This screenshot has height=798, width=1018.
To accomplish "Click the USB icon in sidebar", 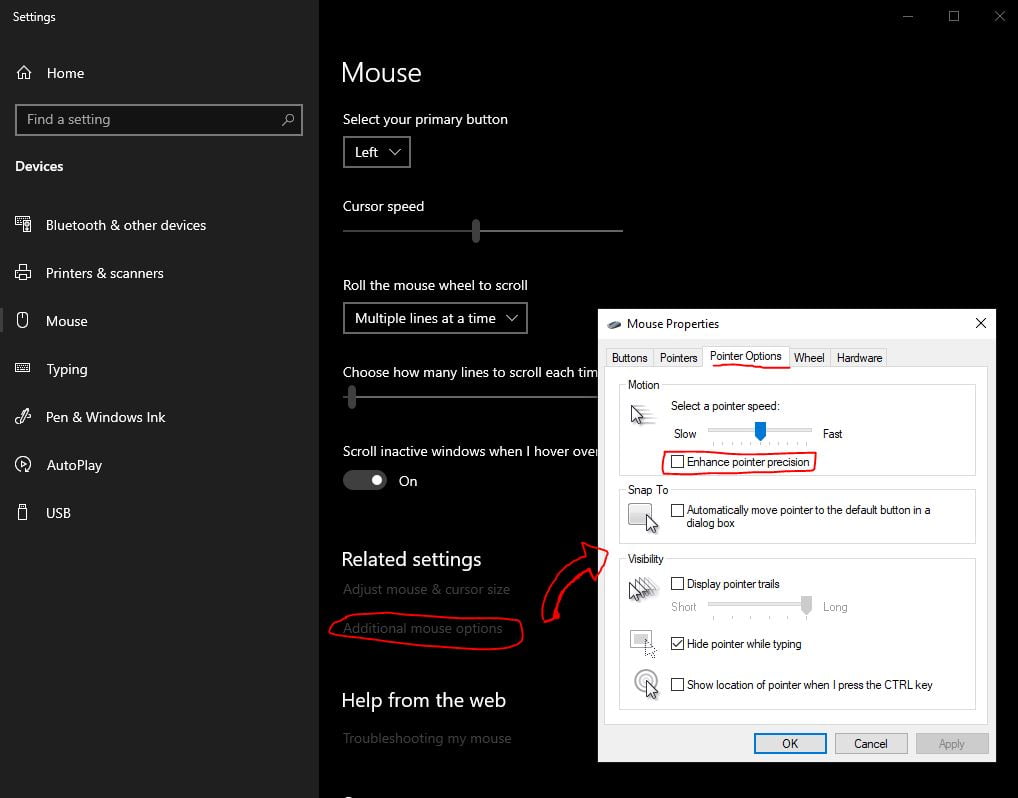I will pyautogui.click(x=23, y=513).
